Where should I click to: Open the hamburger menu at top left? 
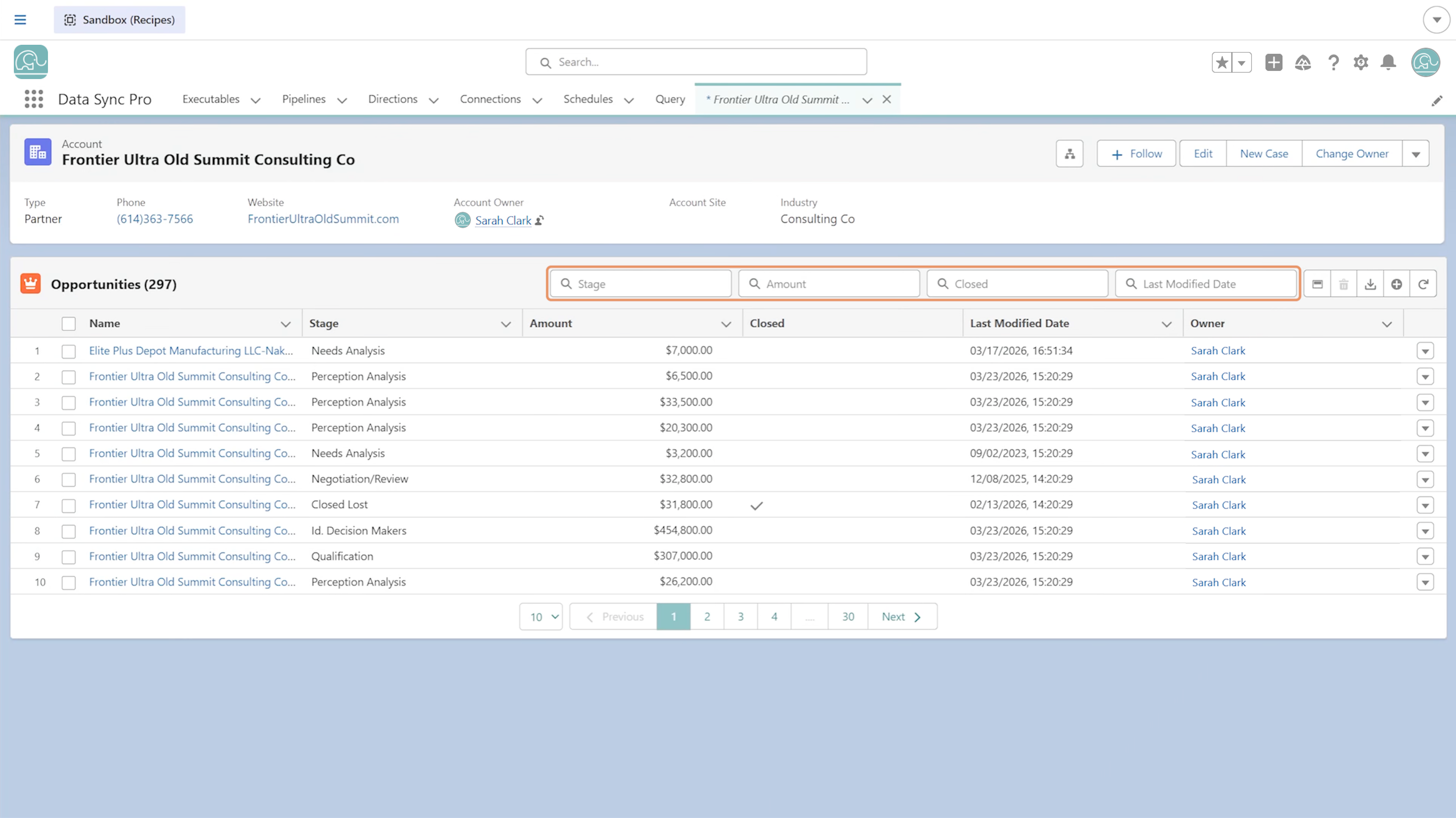click(x=20, y=20)
